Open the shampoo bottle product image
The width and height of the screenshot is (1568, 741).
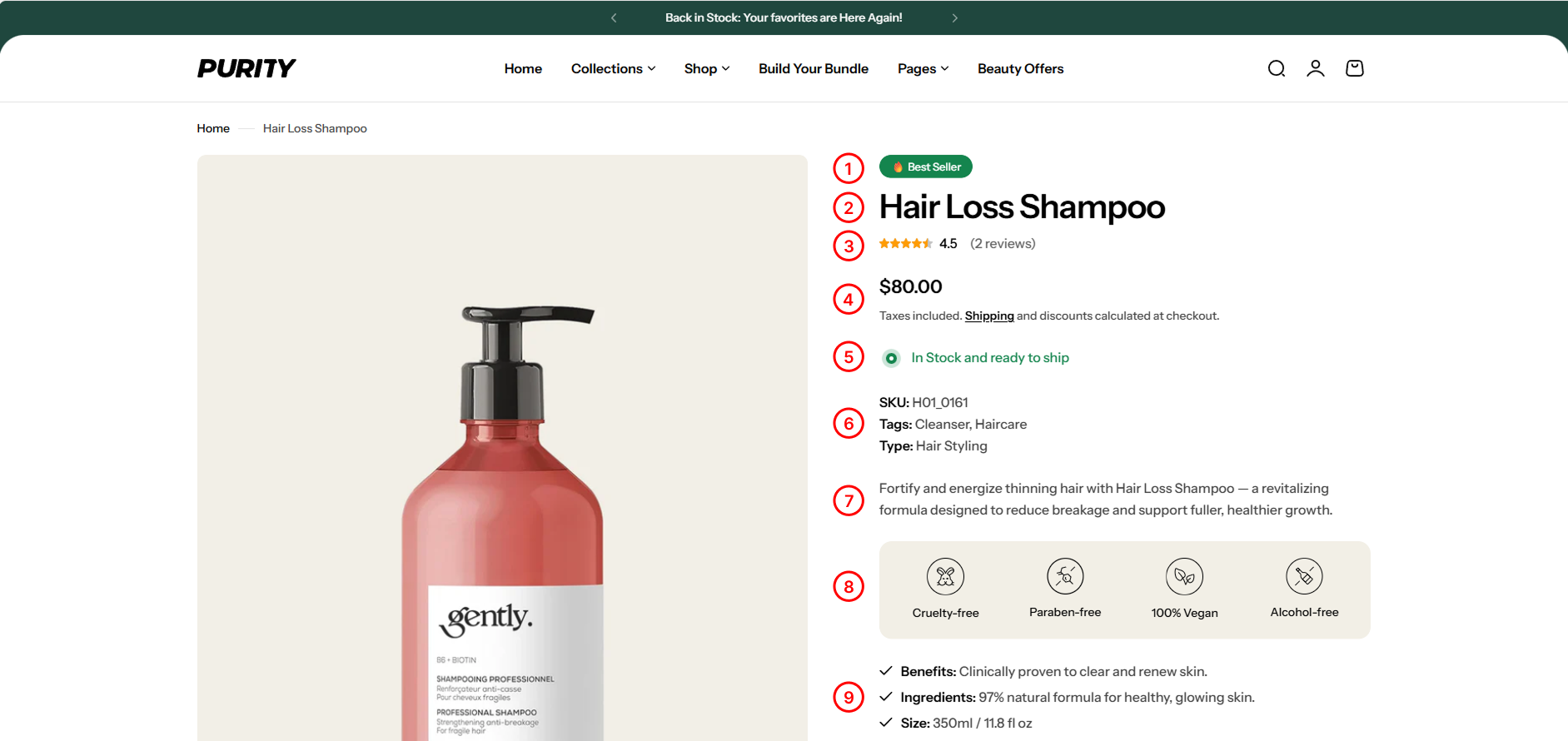[502, 448]
